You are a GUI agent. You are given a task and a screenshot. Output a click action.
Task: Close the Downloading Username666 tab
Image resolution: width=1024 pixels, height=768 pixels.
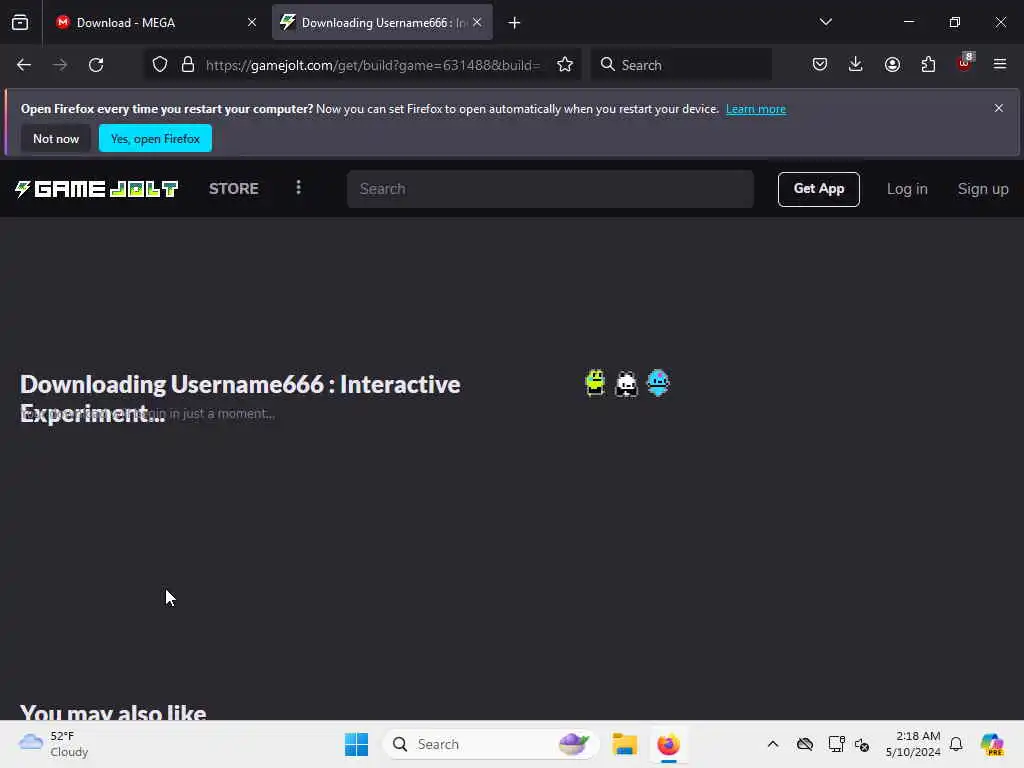[477, 23]
